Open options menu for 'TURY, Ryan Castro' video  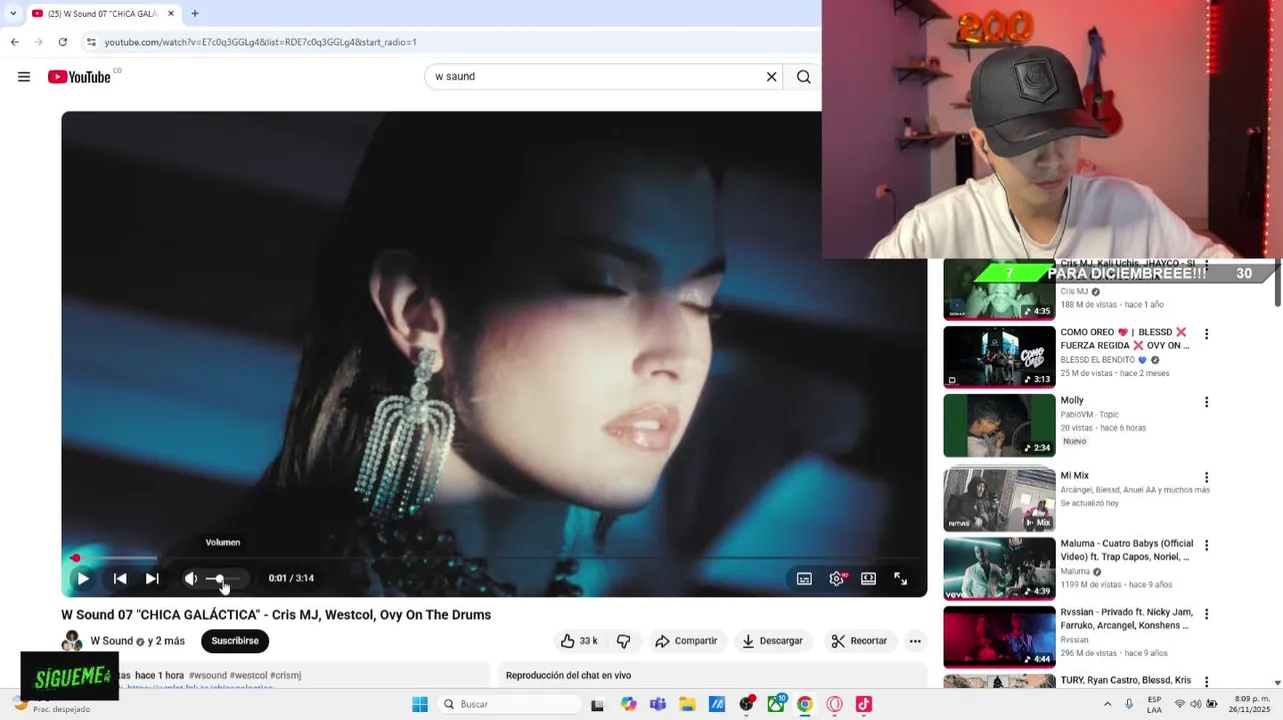[1206, 681]
